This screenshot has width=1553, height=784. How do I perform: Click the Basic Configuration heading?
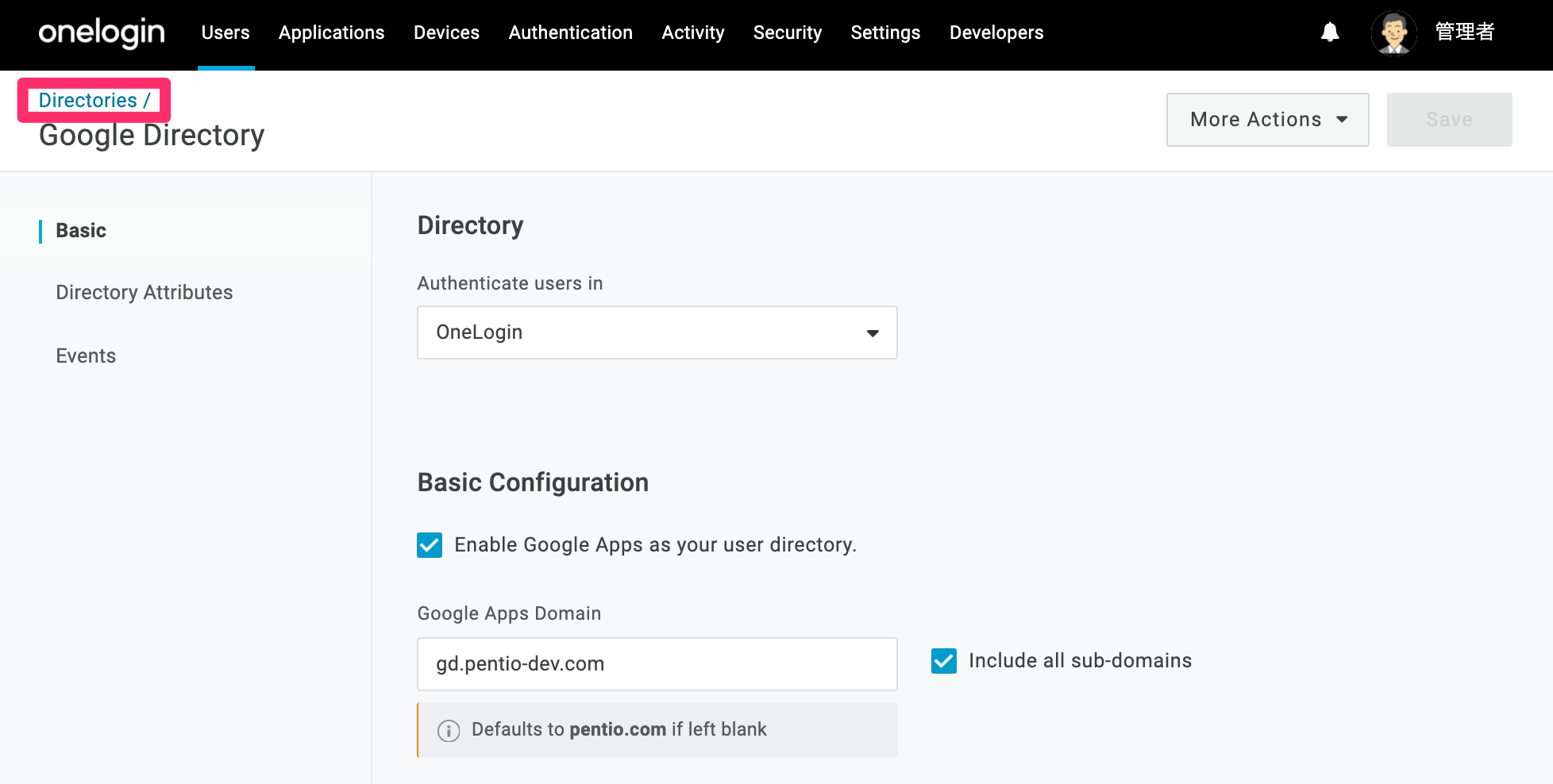point(533,482)
